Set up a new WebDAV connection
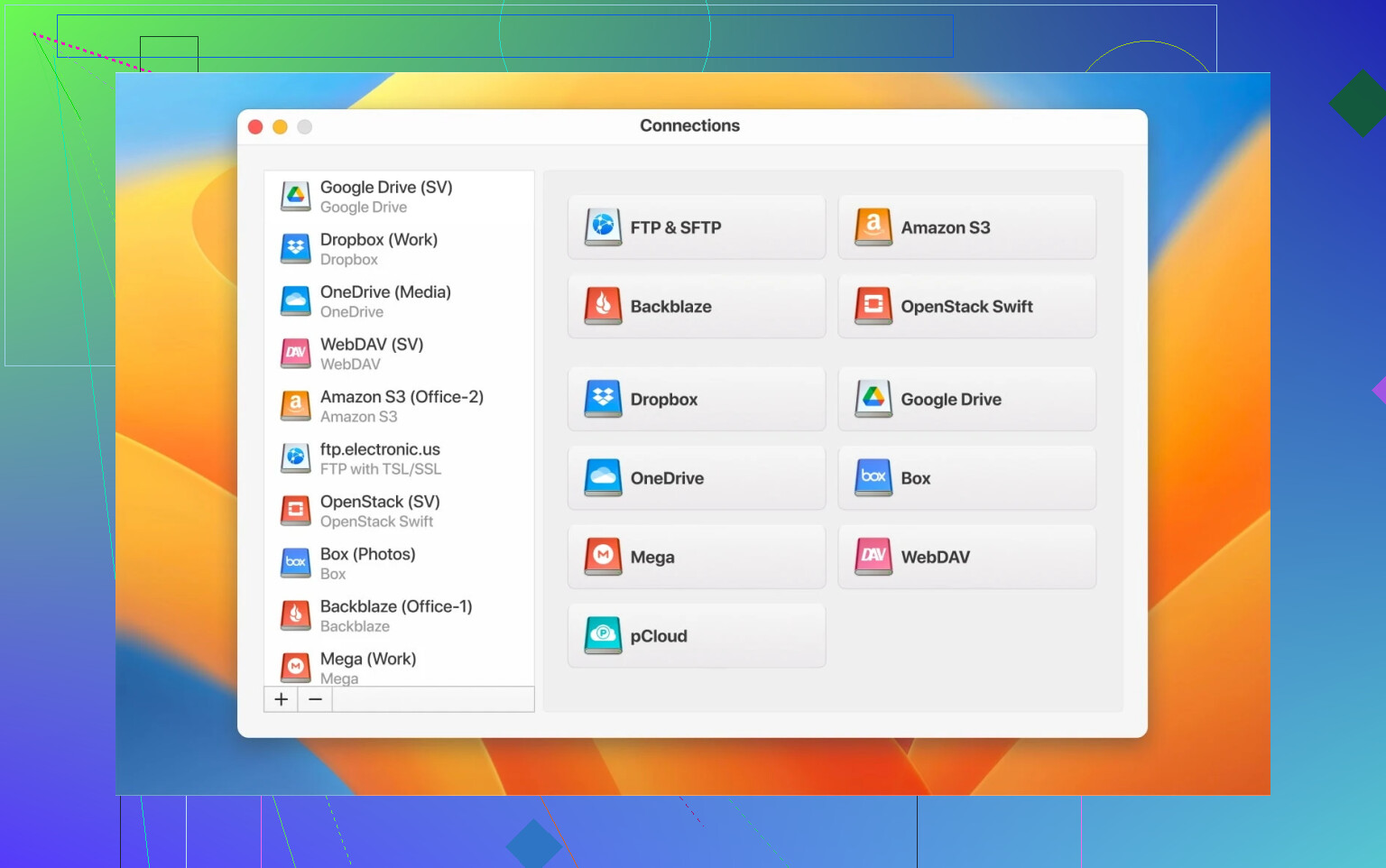Image resolution: width=1386 pixels, height=868 pixels. coord(967,557)
